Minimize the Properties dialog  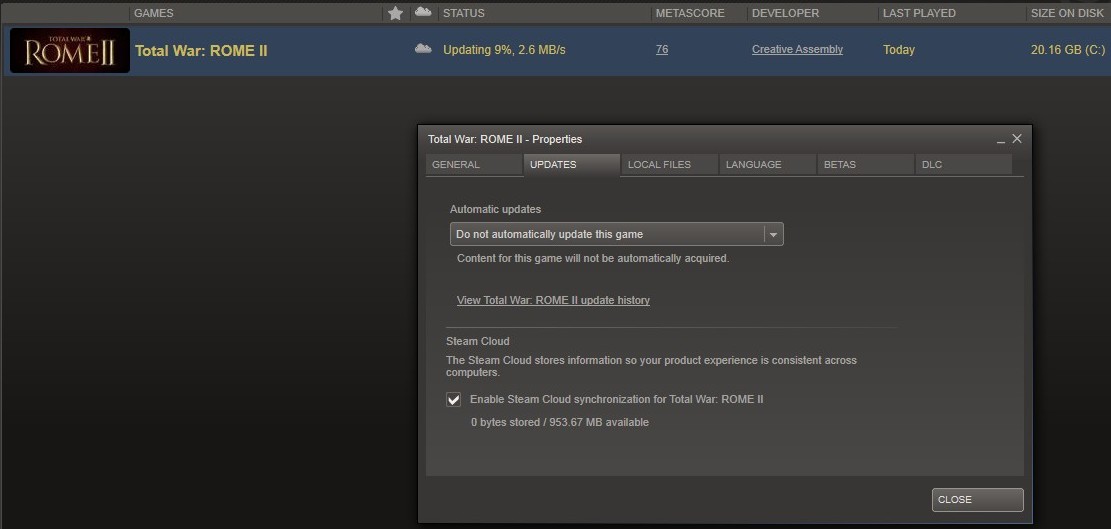tap(1000, 140)
